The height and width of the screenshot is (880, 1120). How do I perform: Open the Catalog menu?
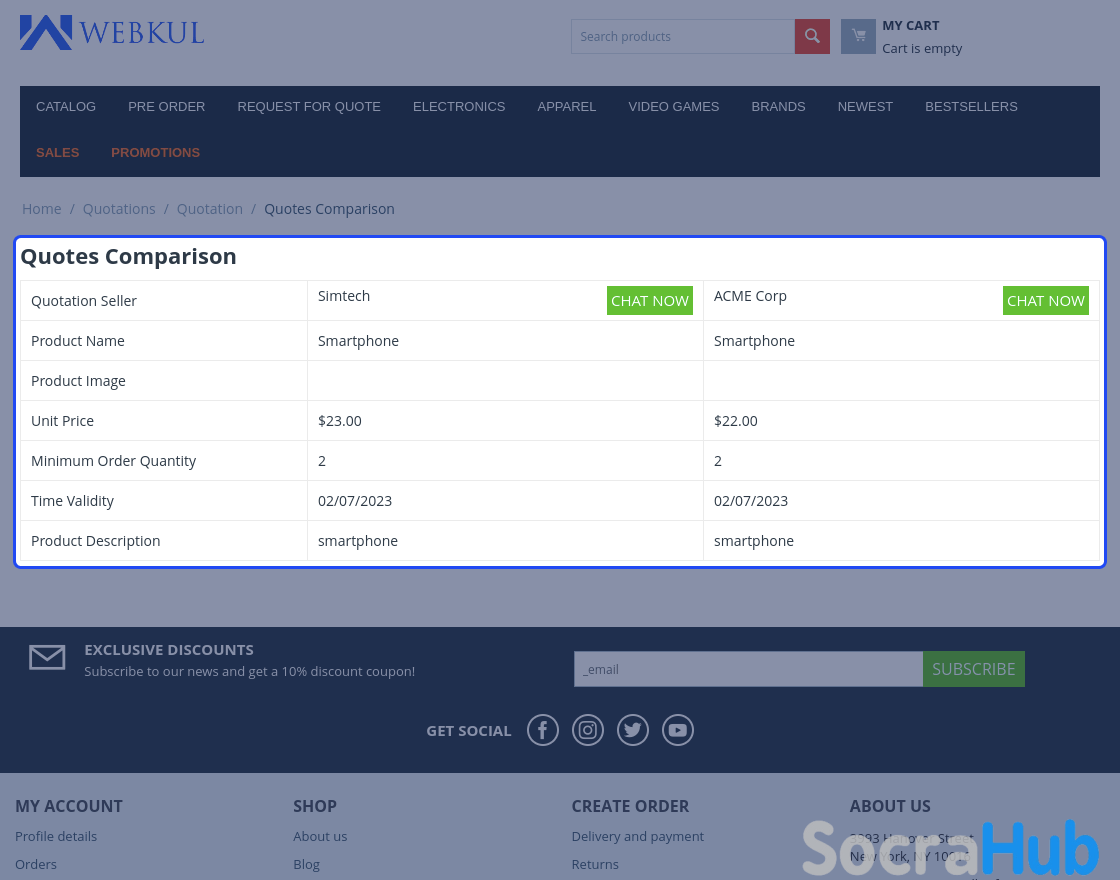(66, 107)
